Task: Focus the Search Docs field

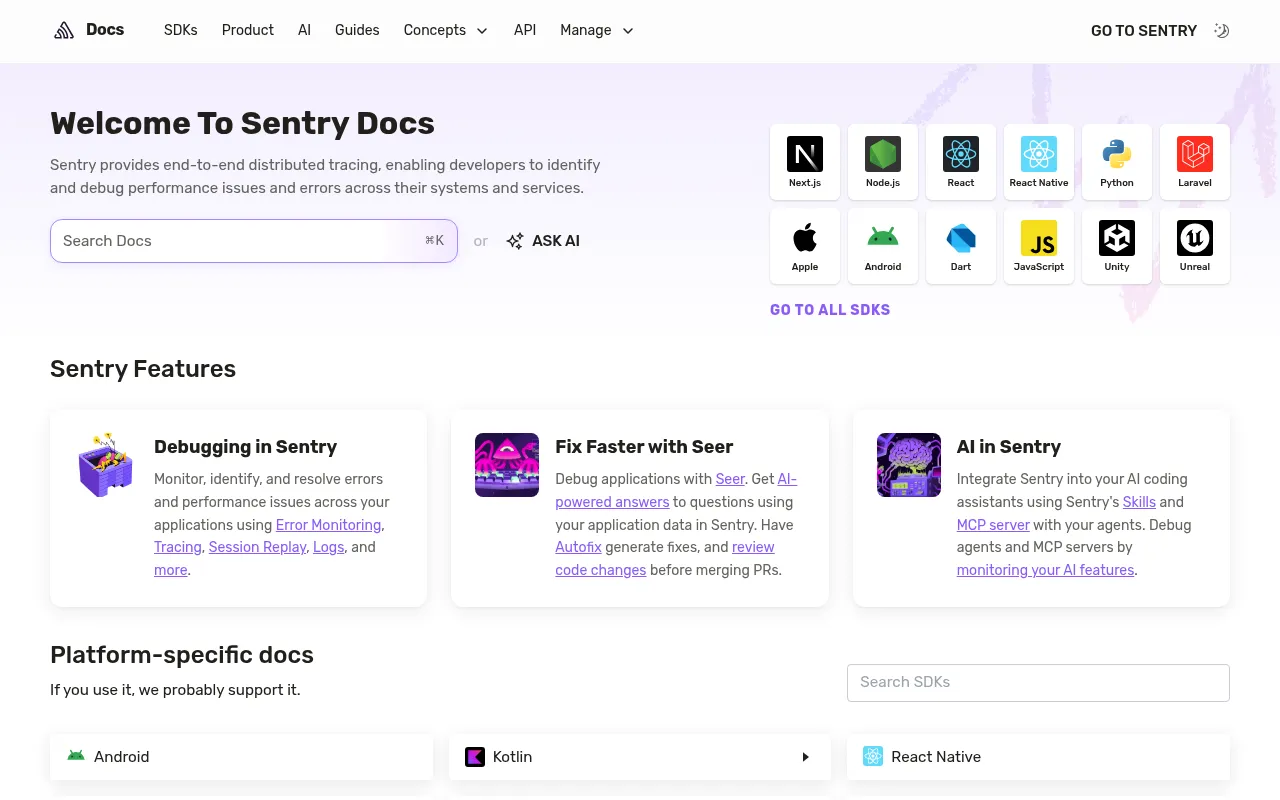Action: (x=254, y=241)
